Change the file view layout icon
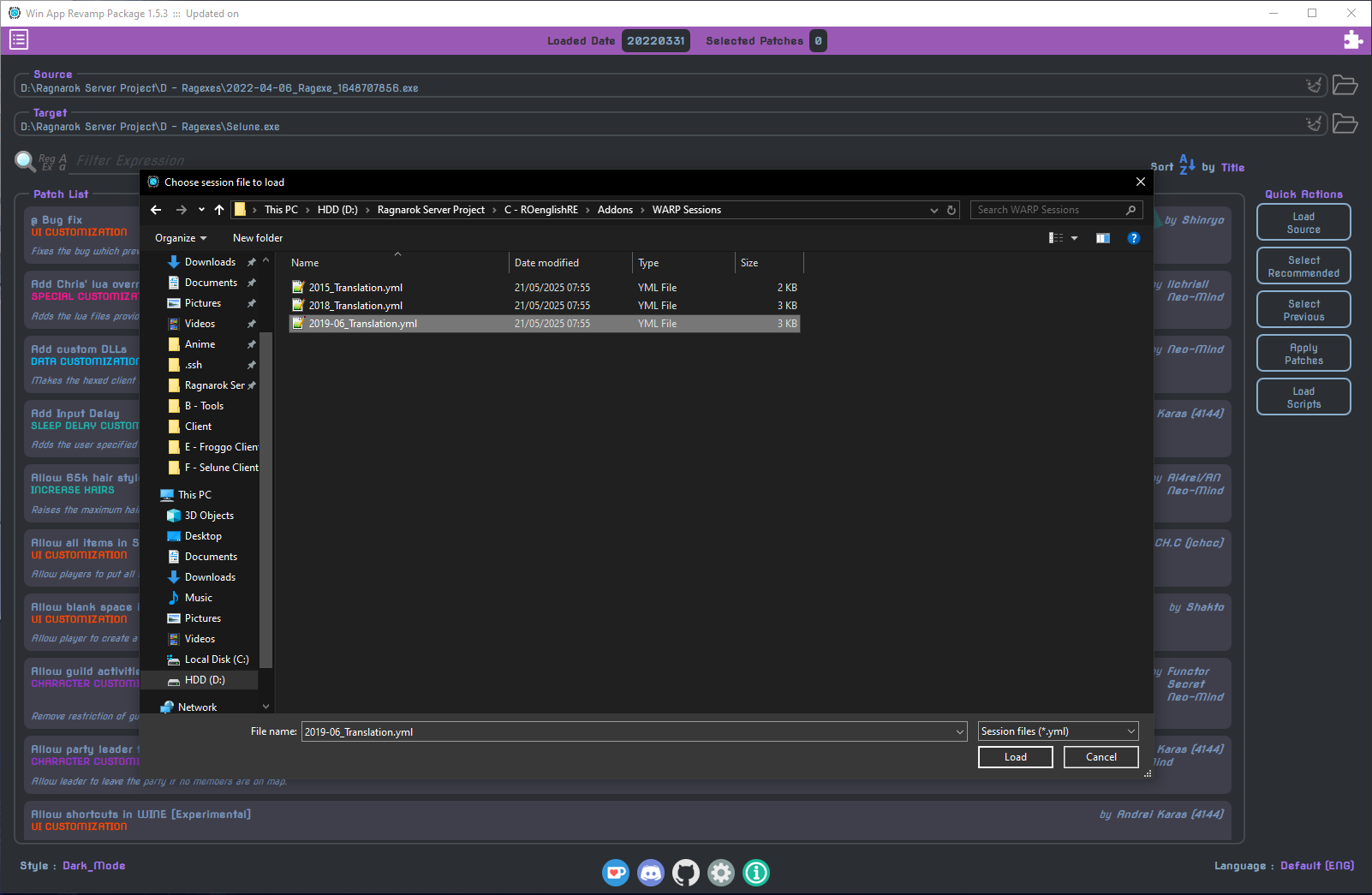This screenshot has height=895, width=1372. tap(1056, 238)
